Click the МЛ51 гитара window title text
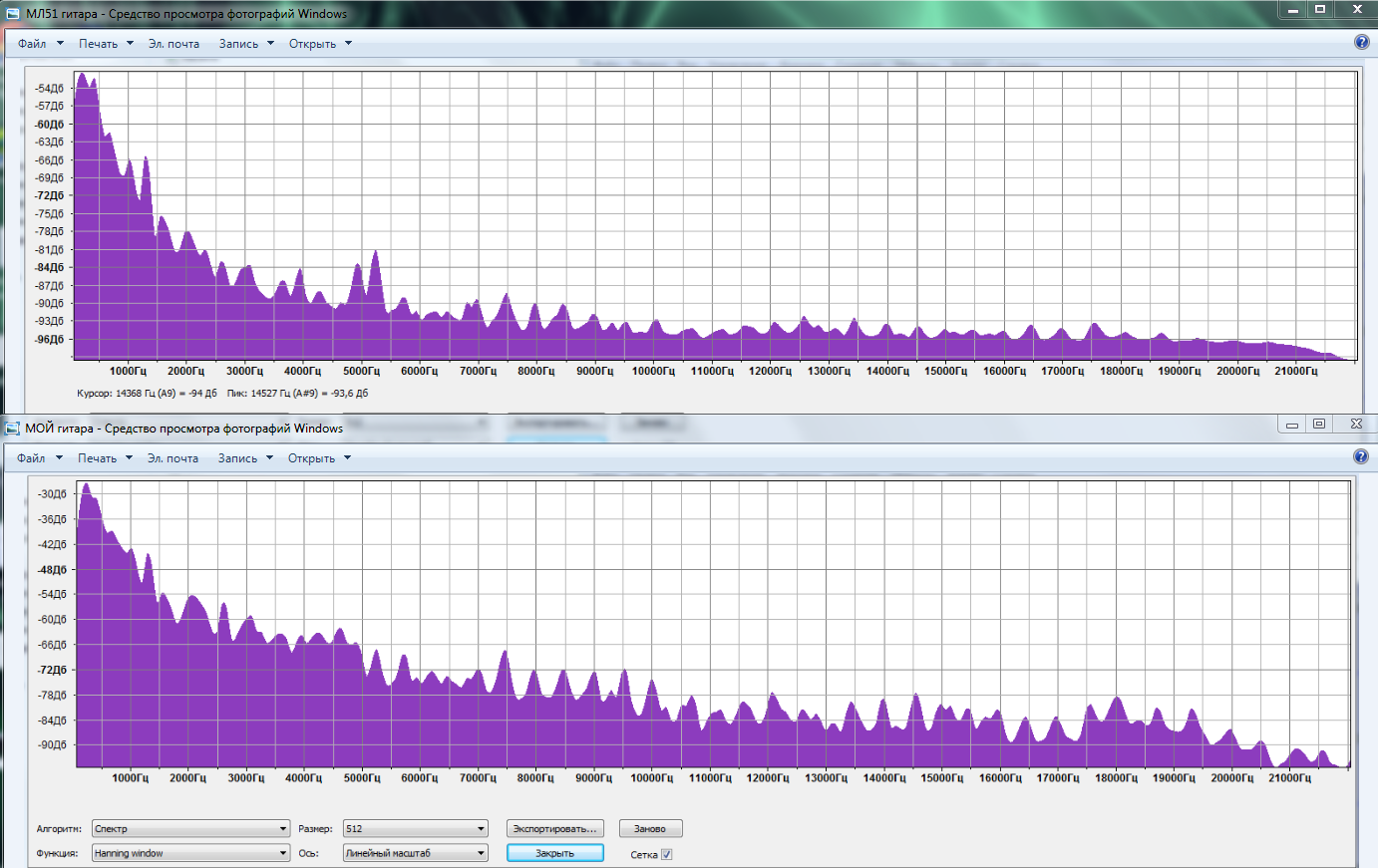Screen dimensions: 1378x868 tap(186, 14)
